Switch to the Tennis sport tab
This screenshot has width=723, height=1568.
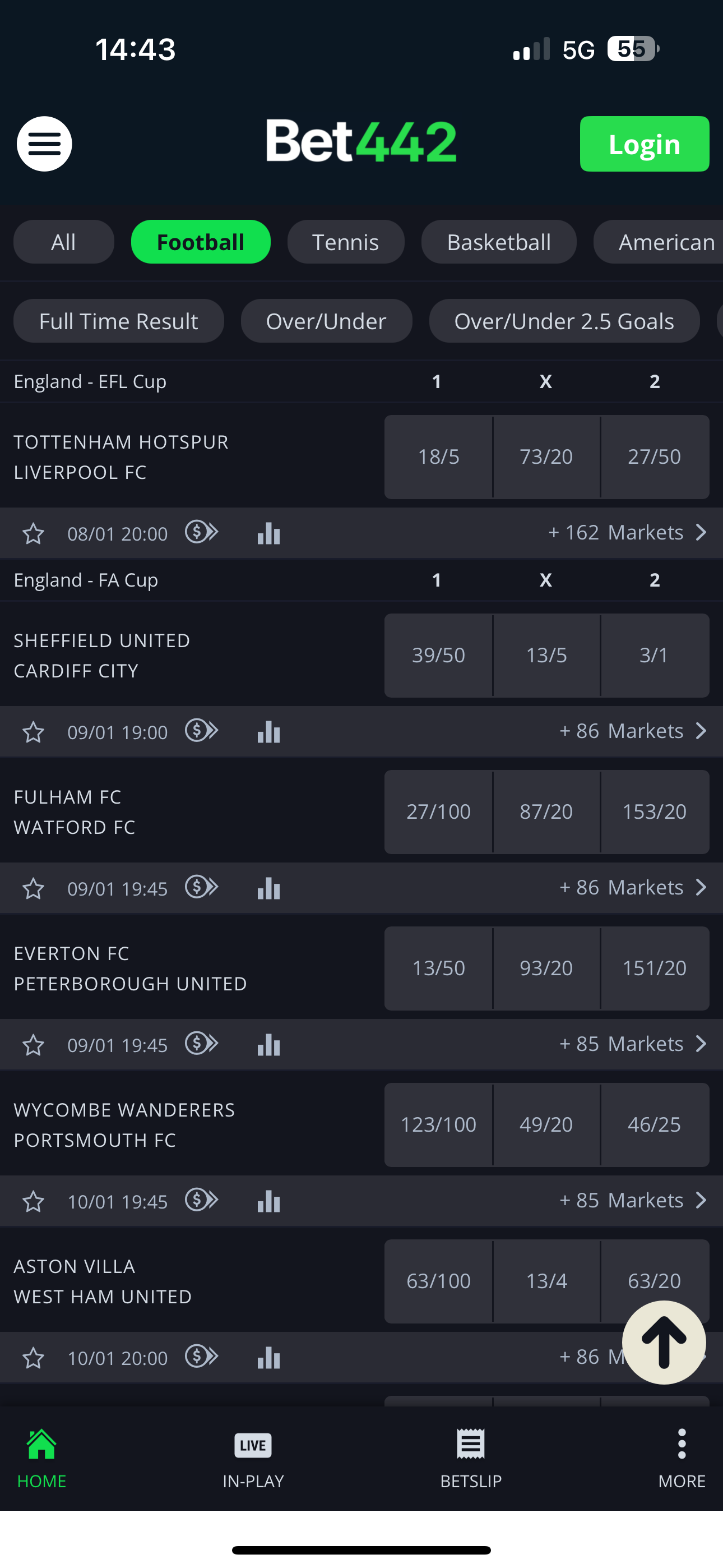(x=345, y=242)
